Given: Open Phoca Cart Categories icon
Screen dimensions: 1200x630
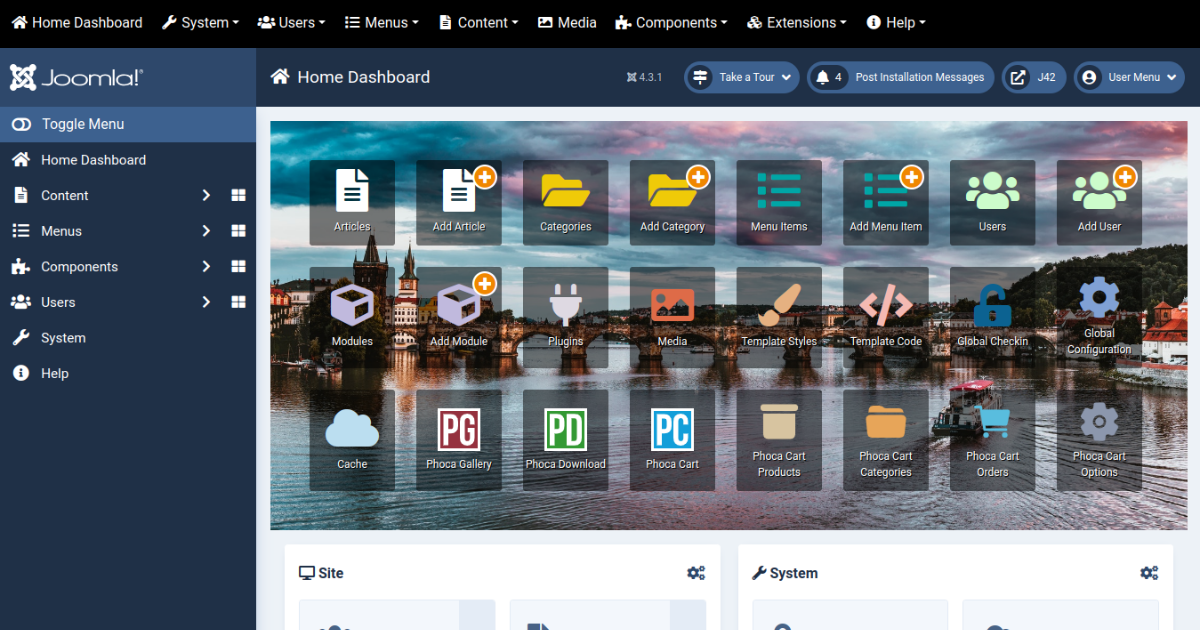Looking at the screenshot, I should (886, 440).
